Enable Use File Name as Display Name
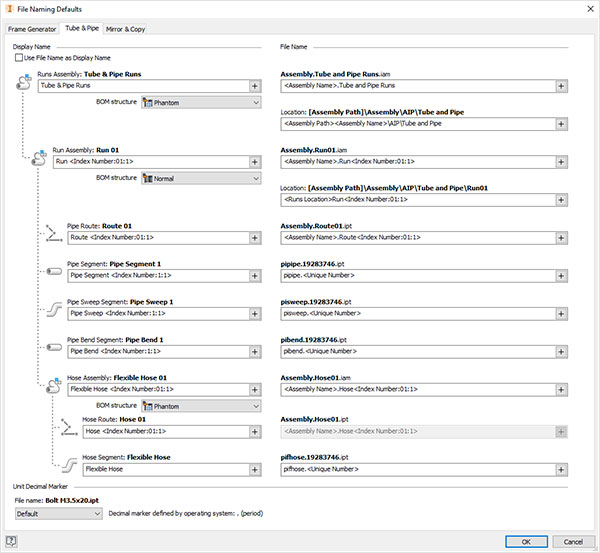 pyautogui.click(x=19, y=58)
